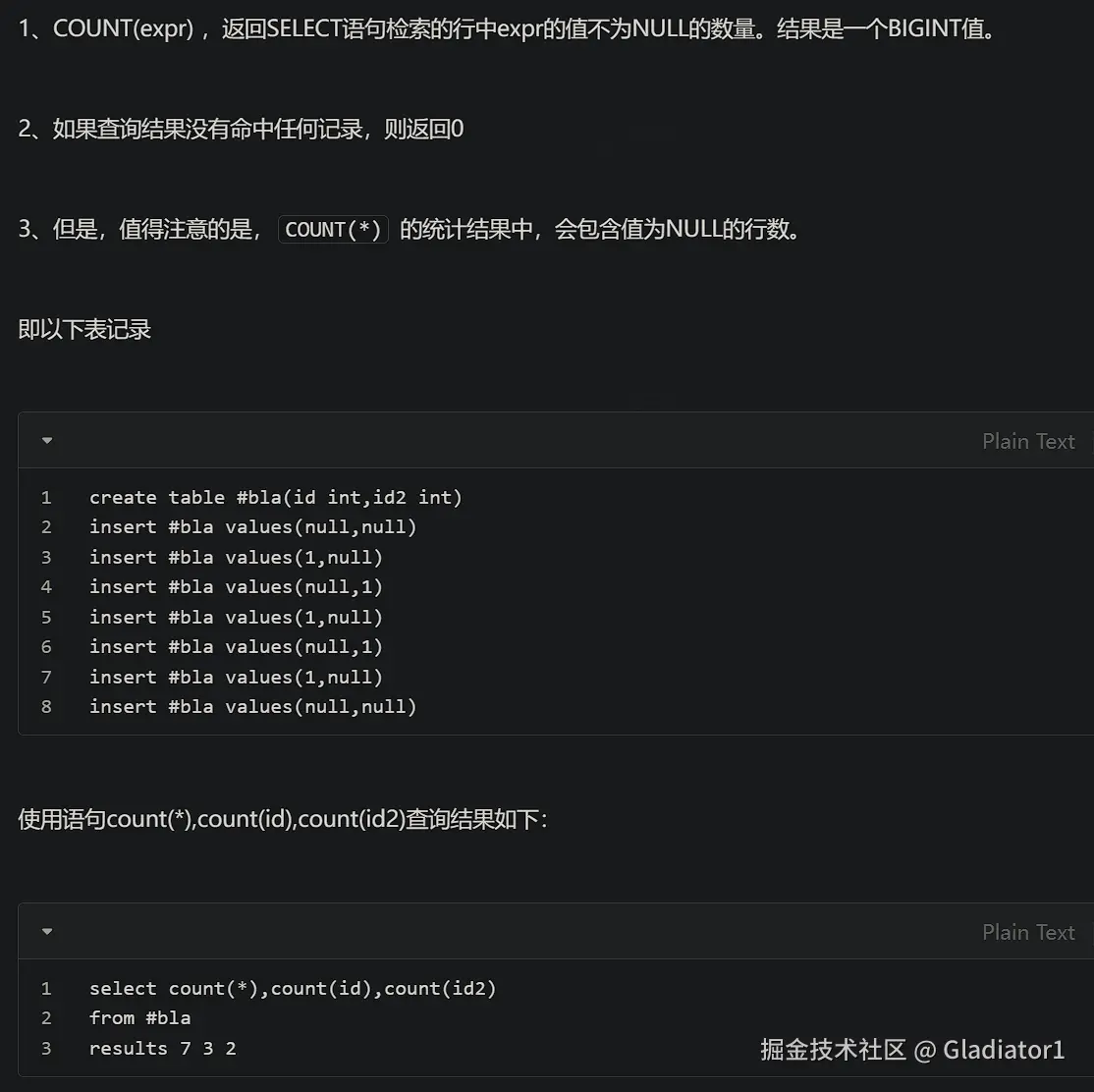Click line number 2 in first code block
This screenshot has width=1094, height=1092.
click(x=46, y=527)
